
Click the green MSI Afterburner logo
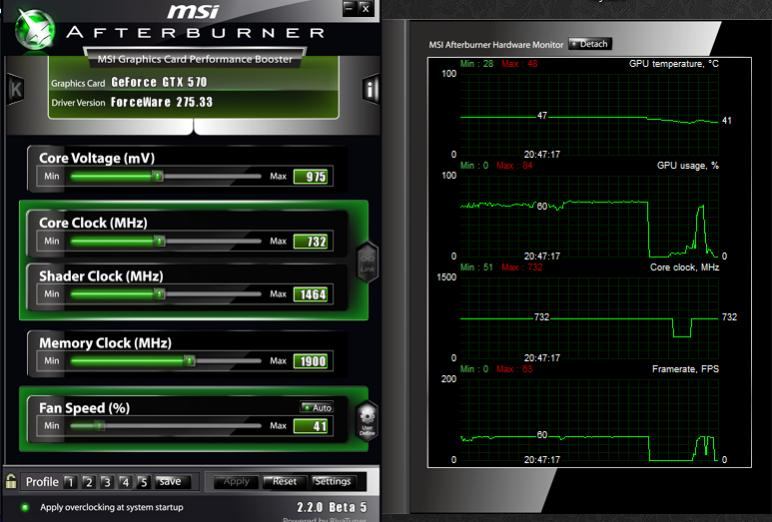(35, 30)
